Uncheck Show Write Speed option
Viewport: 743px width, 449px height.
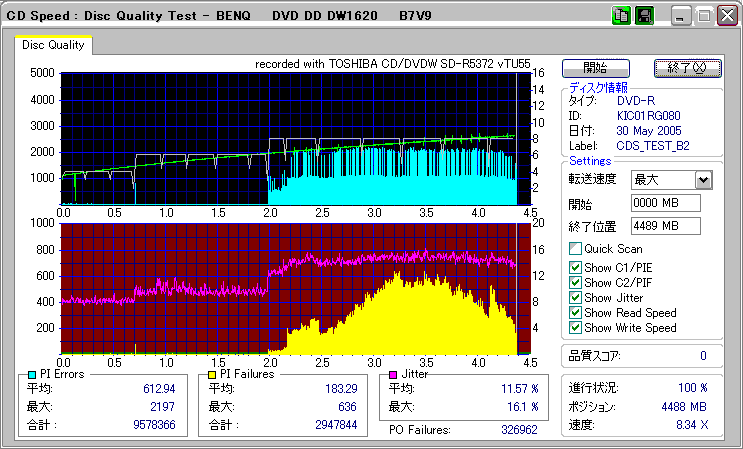575,327
